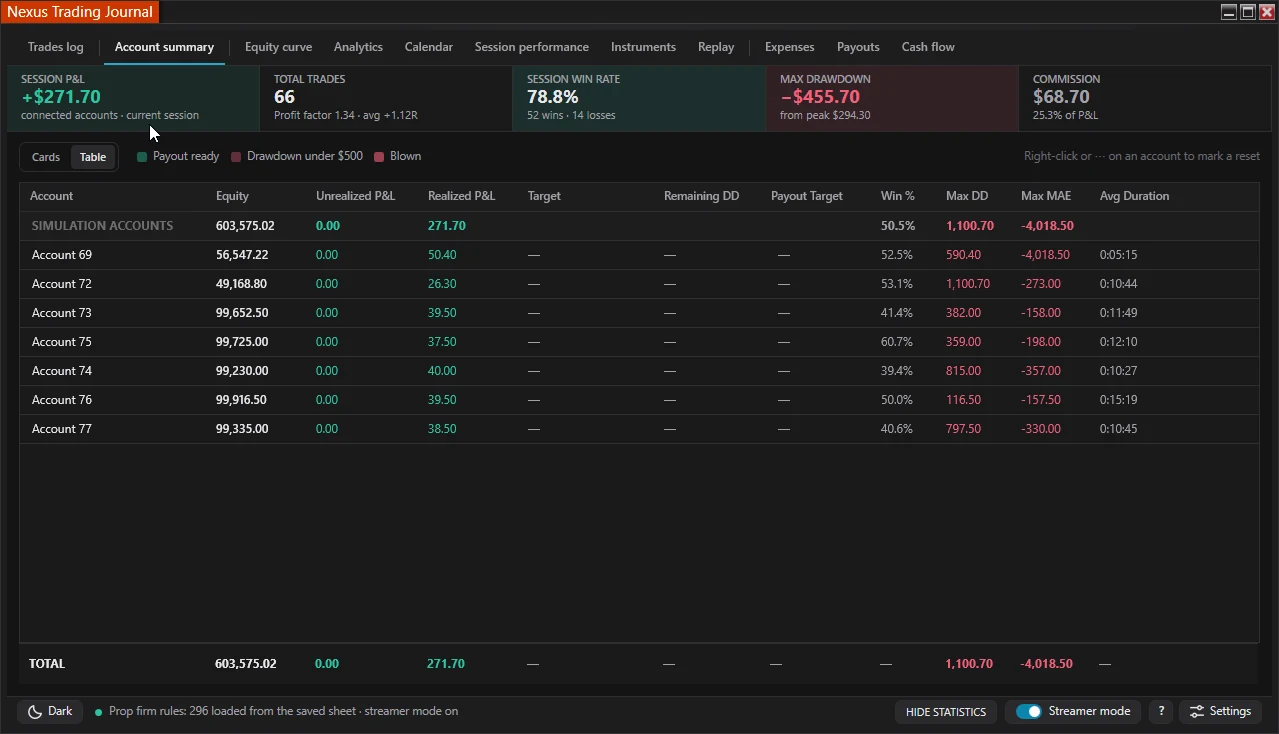Select the Account 76 row
Image resolution: width=1279 pixels, height=734 pixels.
(639, 400)
